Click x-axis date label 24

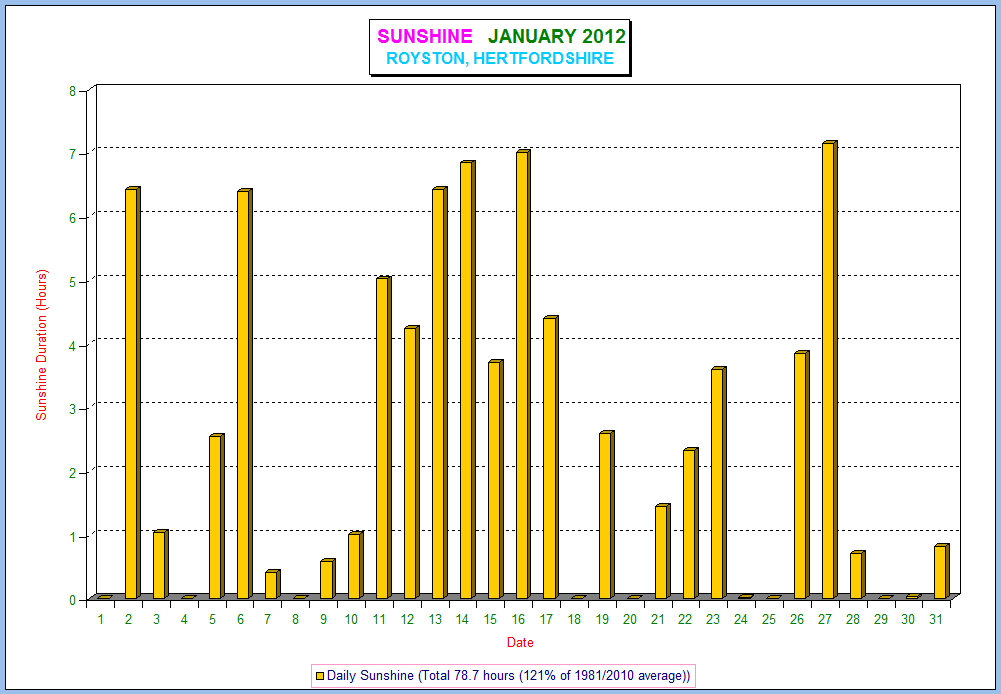741,619
